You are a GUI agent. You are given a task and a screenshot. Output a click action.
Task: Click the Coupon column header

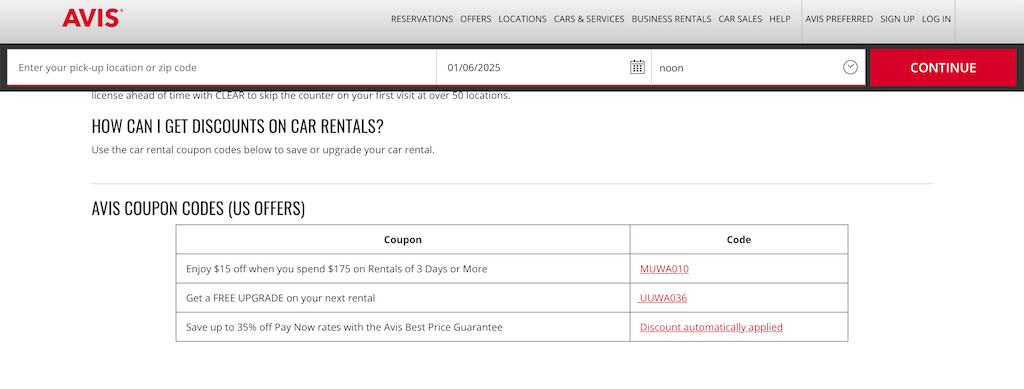(x=403, y=240)
